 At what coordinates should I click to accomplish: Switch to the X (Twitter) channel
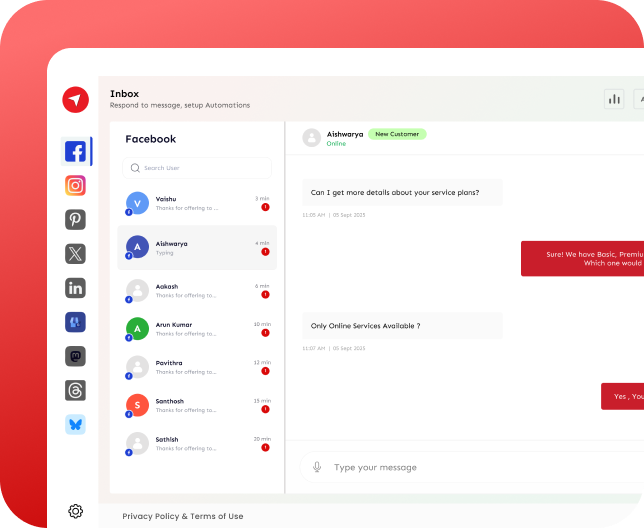click(75, 254)
